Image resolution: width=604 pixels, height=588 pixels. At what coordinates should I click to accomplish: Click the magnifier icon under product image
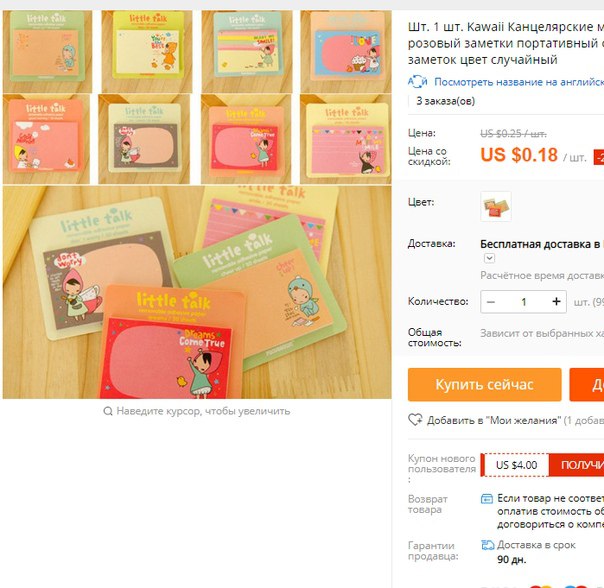(108, 411)
